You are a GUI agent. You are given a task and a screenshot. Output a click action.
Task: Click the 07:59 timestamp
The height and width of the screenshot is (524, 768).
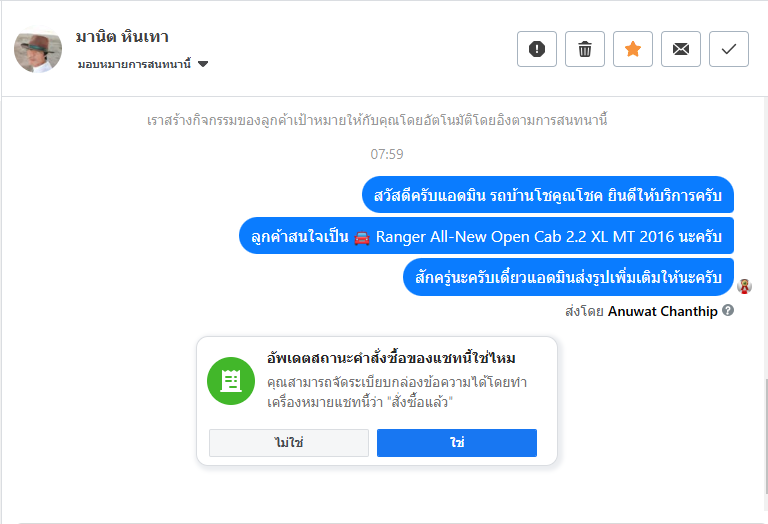tap(387, 154)
